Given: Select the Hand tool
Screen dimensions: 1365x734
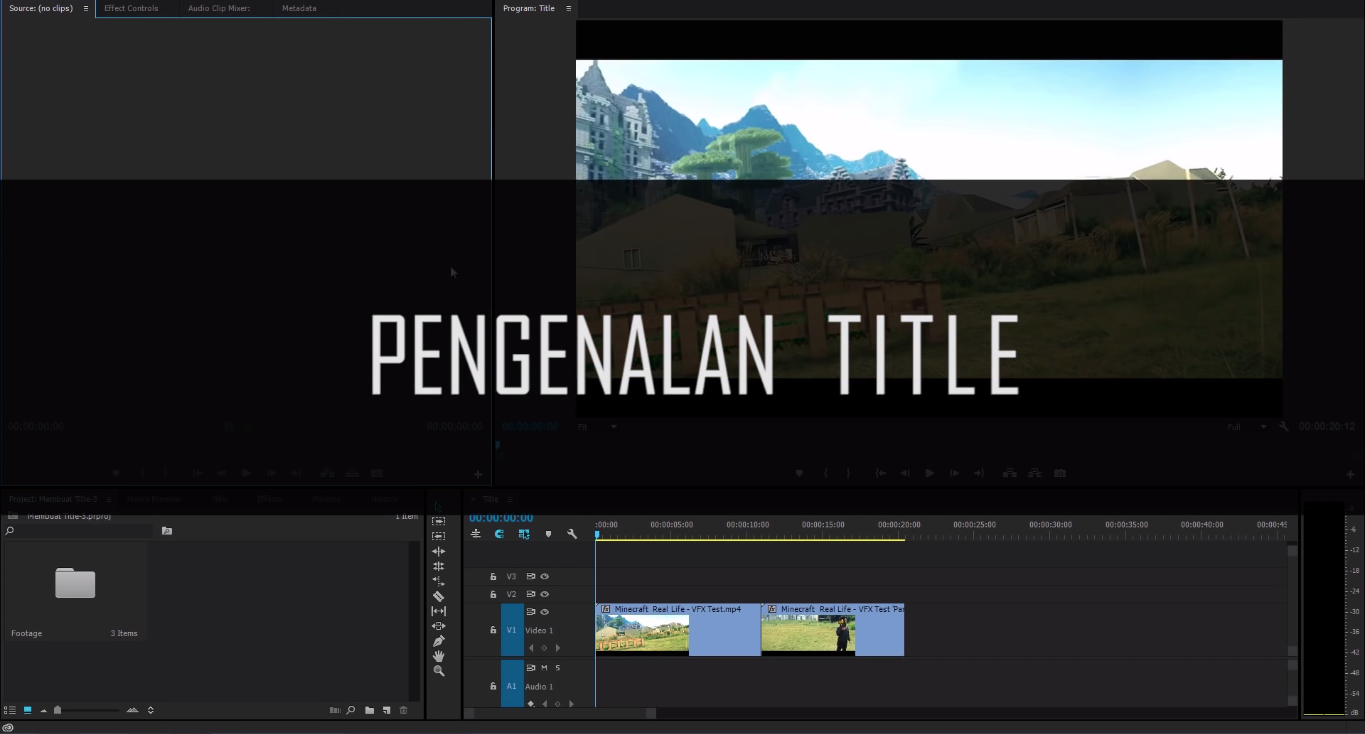Looking at the screenshot, I should point(438,656).
